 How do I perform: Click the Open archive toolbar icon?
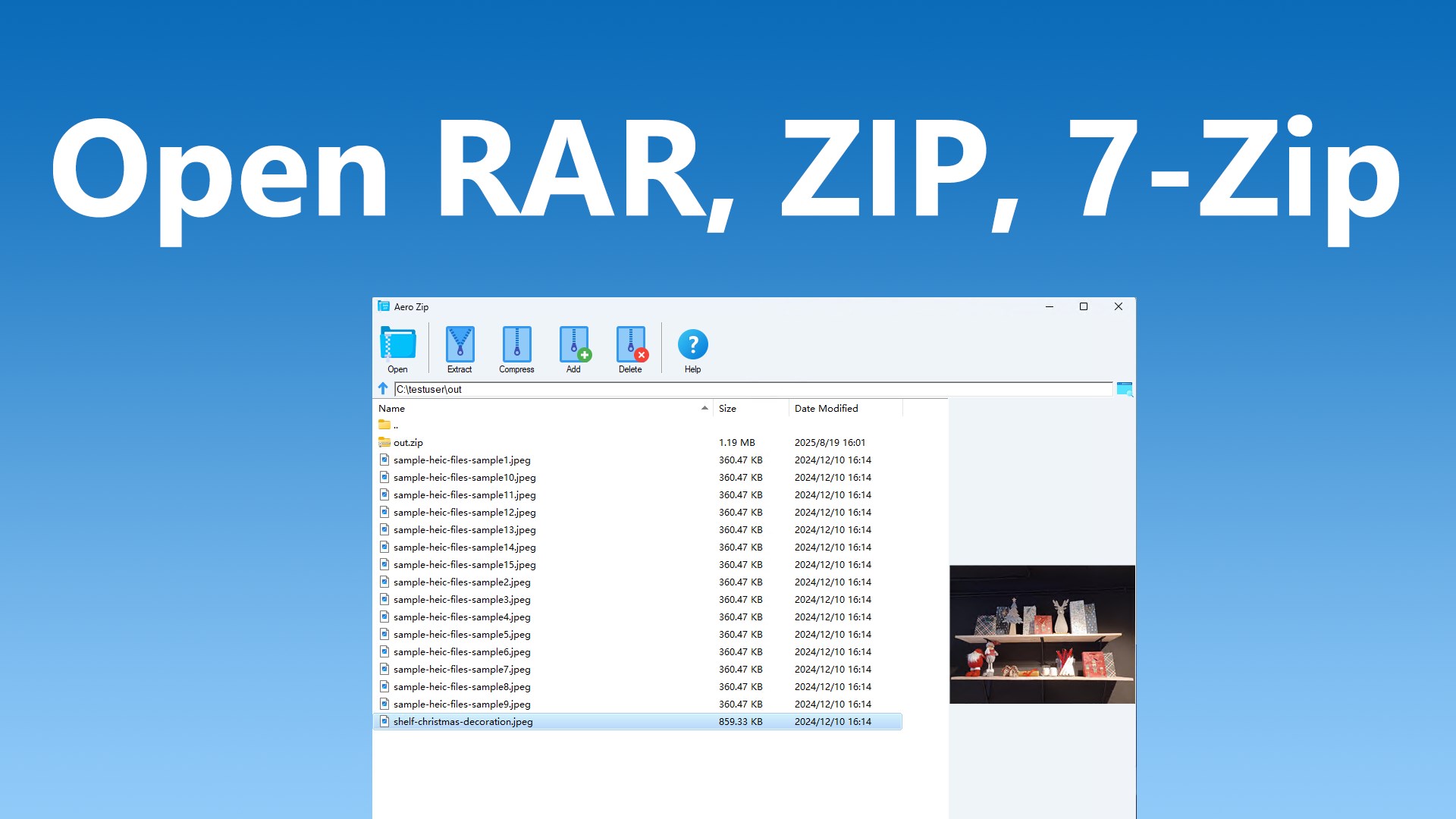397,345
